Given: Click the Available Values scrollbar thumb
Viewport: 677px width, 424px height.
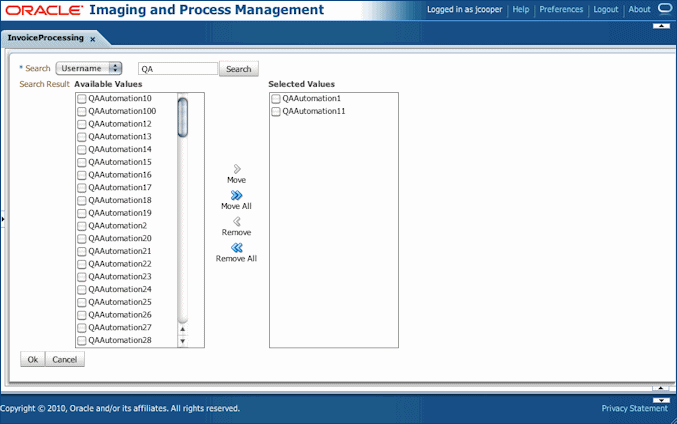Looking at the screenshot, I should point(183,117).
